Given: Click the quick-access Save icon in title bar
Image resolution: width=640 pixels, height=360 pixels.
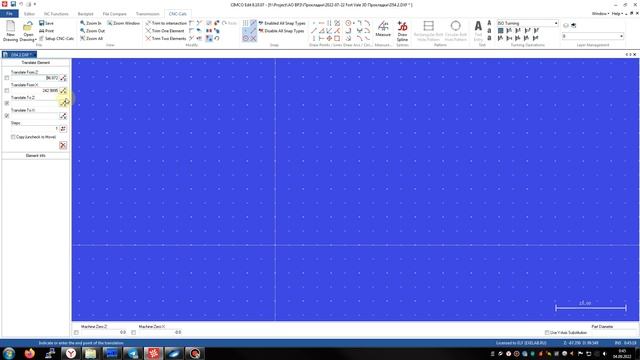Looking at the screenshot, I should pos(13,4).
